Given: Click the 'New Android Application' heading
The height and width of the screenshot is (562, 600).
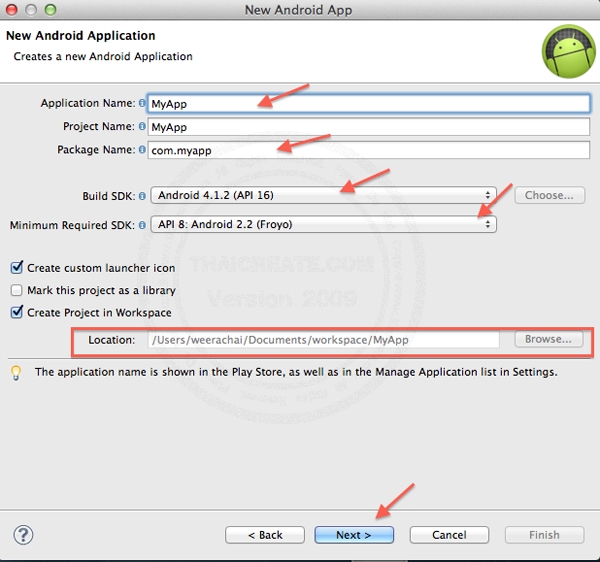Looking at the screenshot, I should (81, 36).
